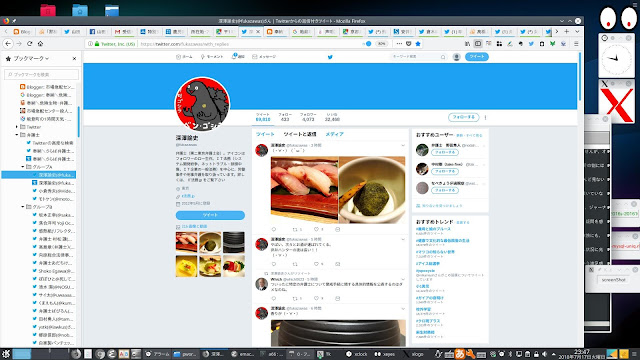Toggle the sidebar view button
640x360 pixels.
click(x=478, y=44)
